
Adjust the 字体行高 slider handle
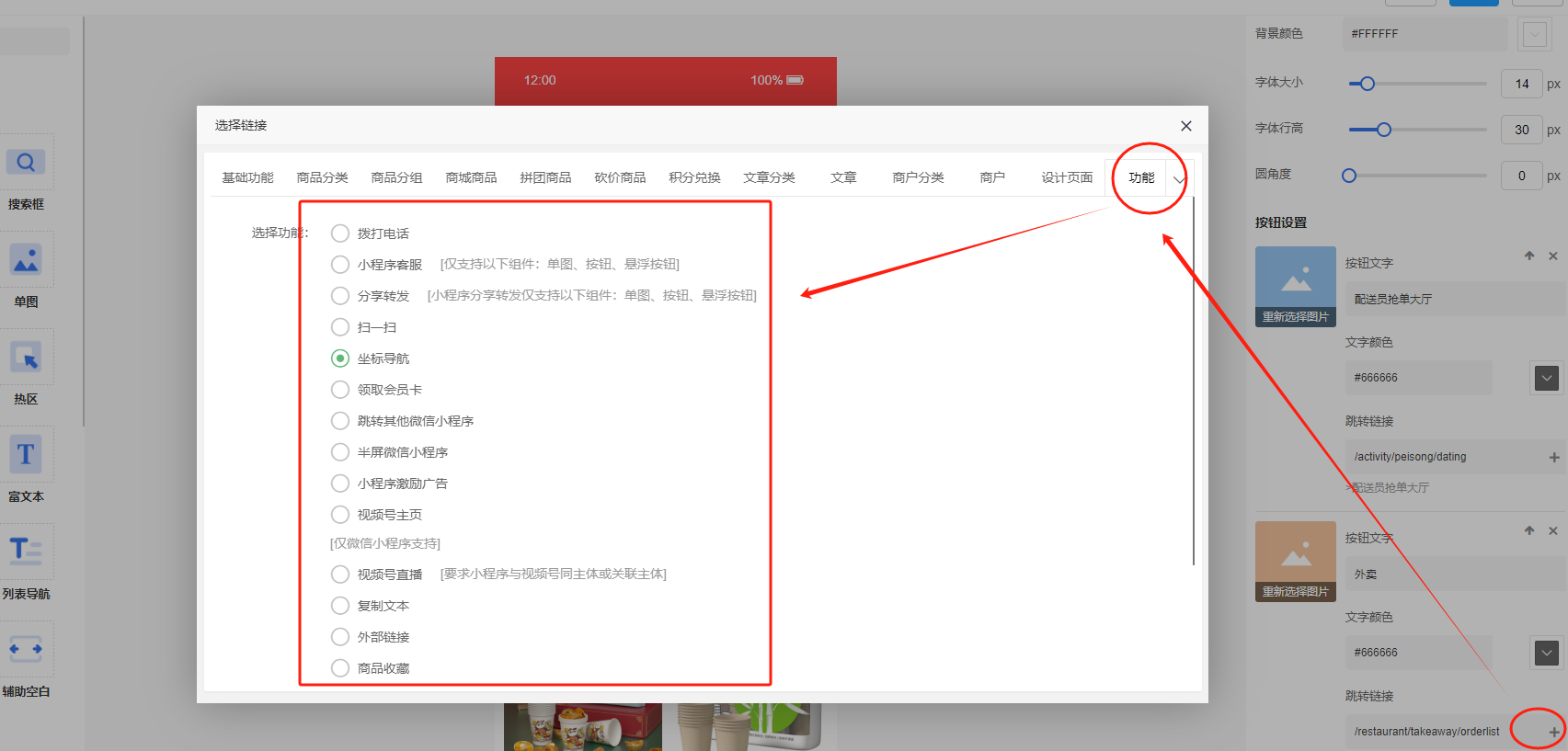click(x=1383, y=130)
